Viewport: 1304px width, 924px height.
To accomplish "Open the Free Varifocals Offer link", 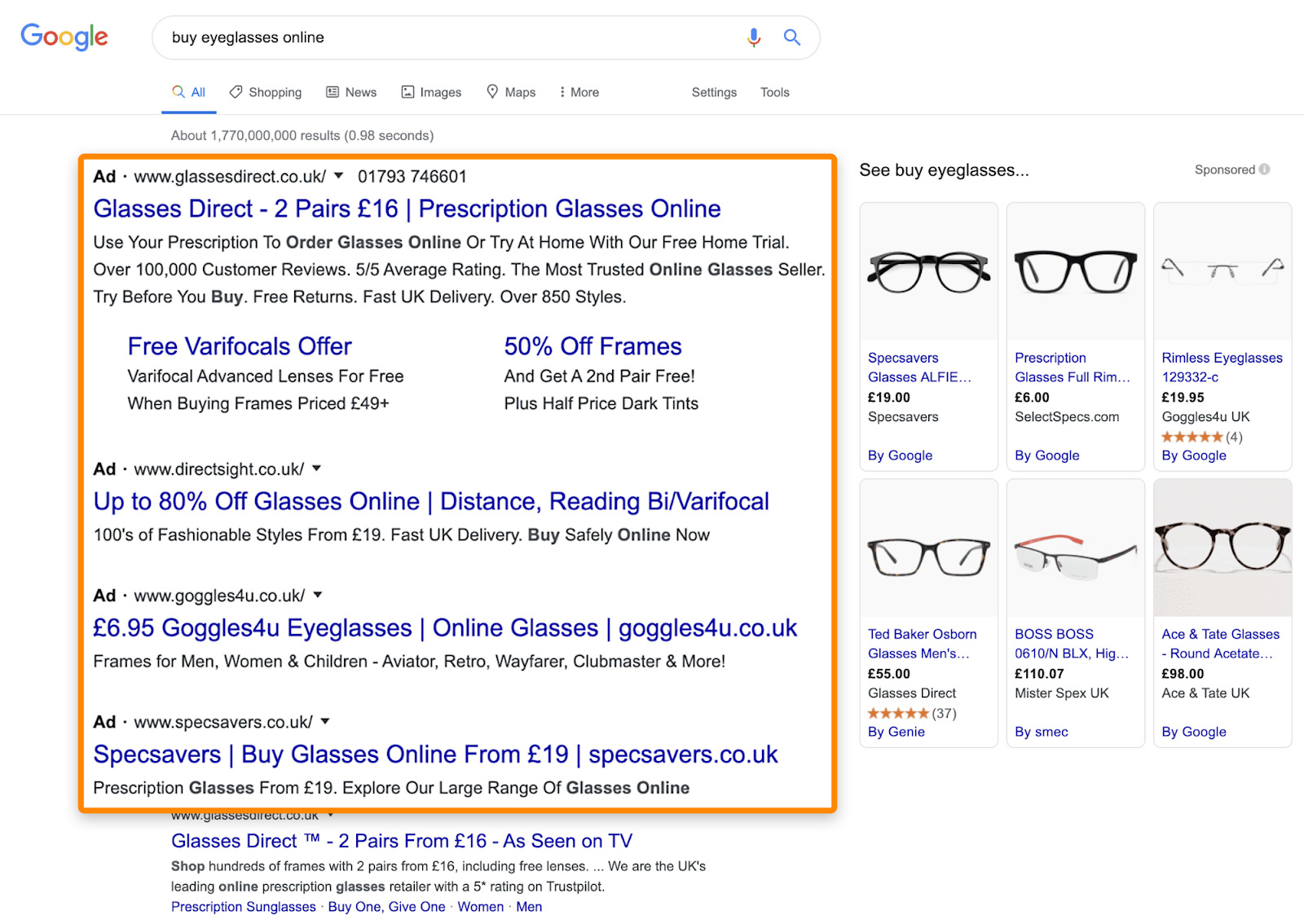I will click(x=240, y=345).
